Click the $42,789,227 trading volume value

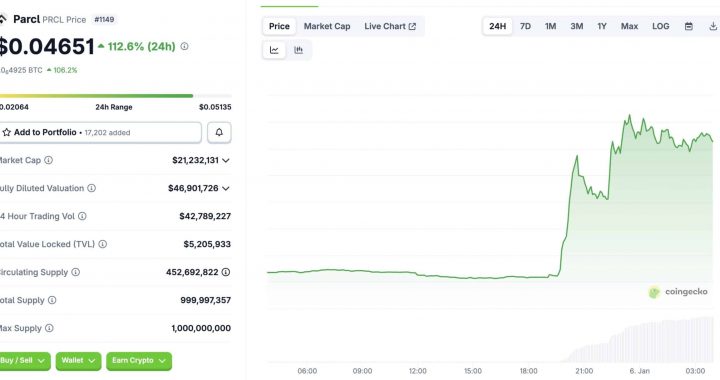(205, 216)
